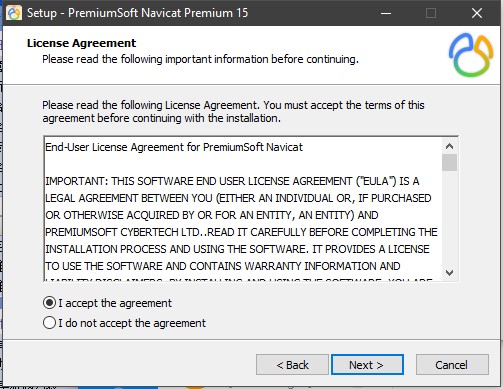
Task: Click the IMPORTANT paragraph in the license text
Action: coord(241,223)
